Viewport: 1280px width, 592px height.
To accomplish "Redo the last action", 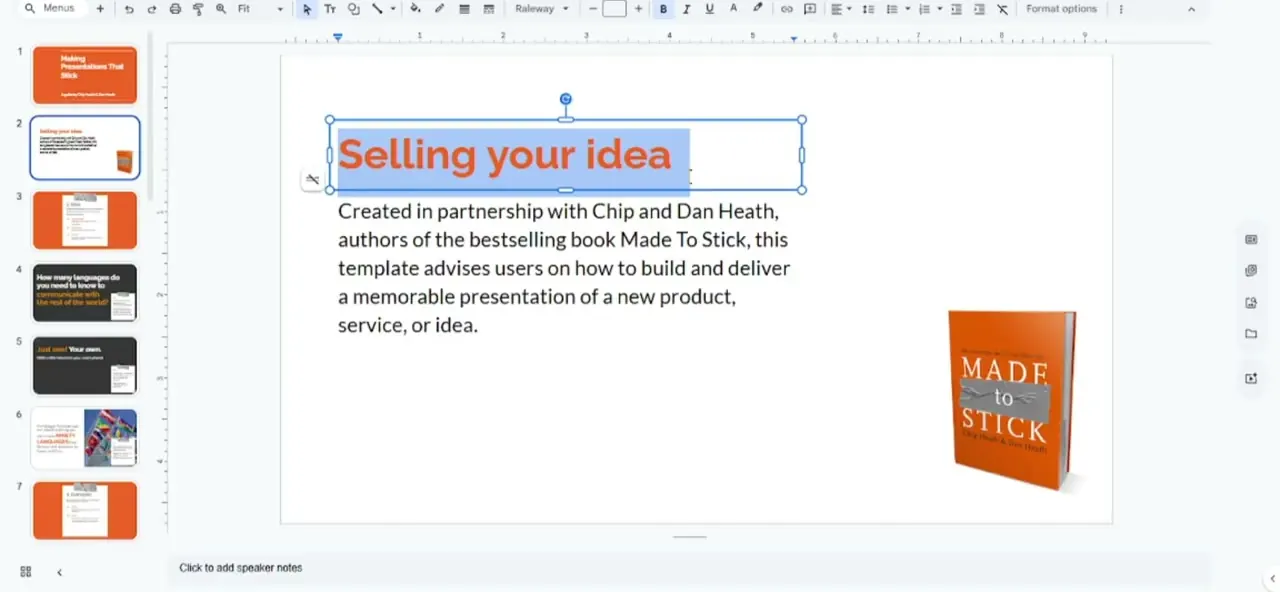I will [152, 9].
